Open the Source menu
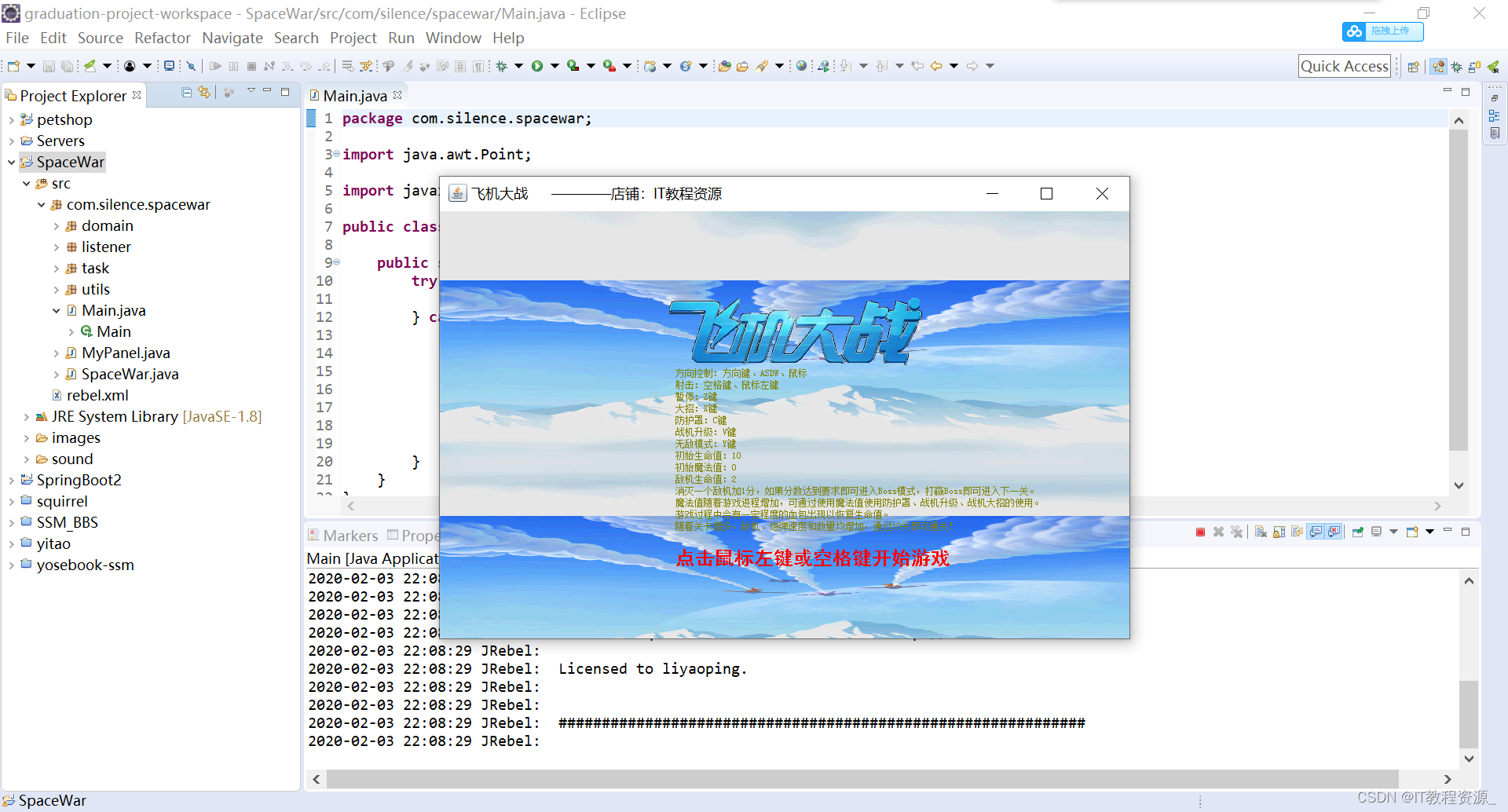1508x812 pixels. pyautogui.click(x=100, y=38)
